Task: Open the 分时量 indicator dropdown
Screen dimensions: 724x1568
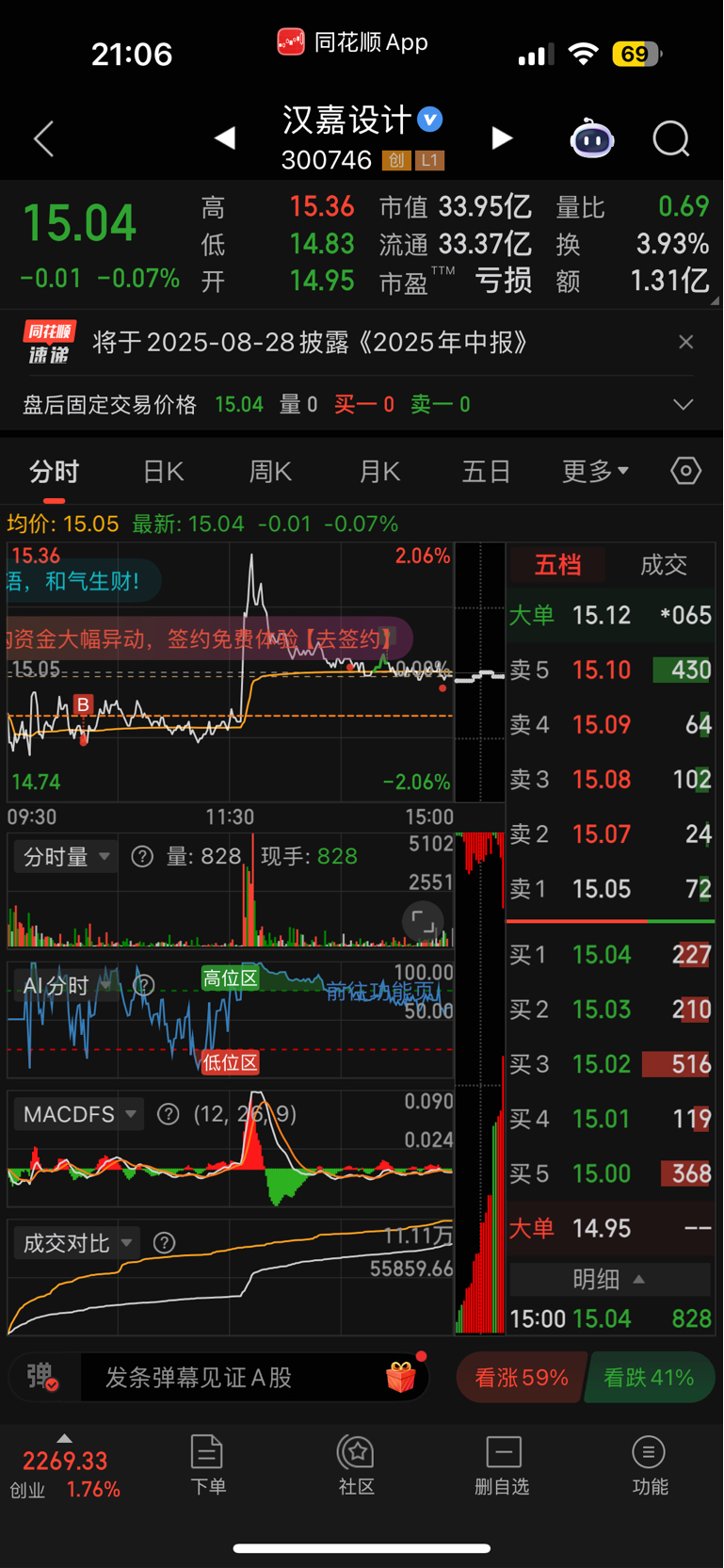Action: (66, 857)
